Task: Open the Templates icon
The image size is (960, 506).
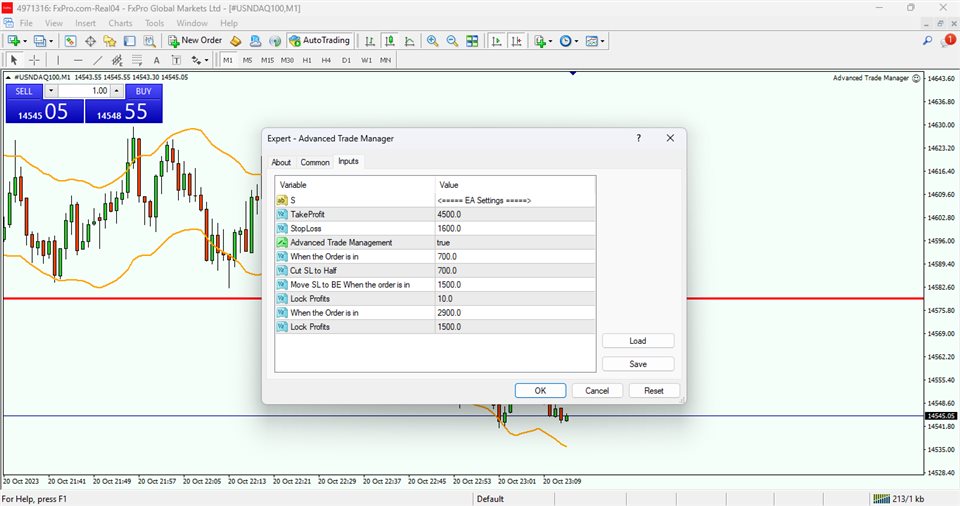Action: (x=591, y=41)
